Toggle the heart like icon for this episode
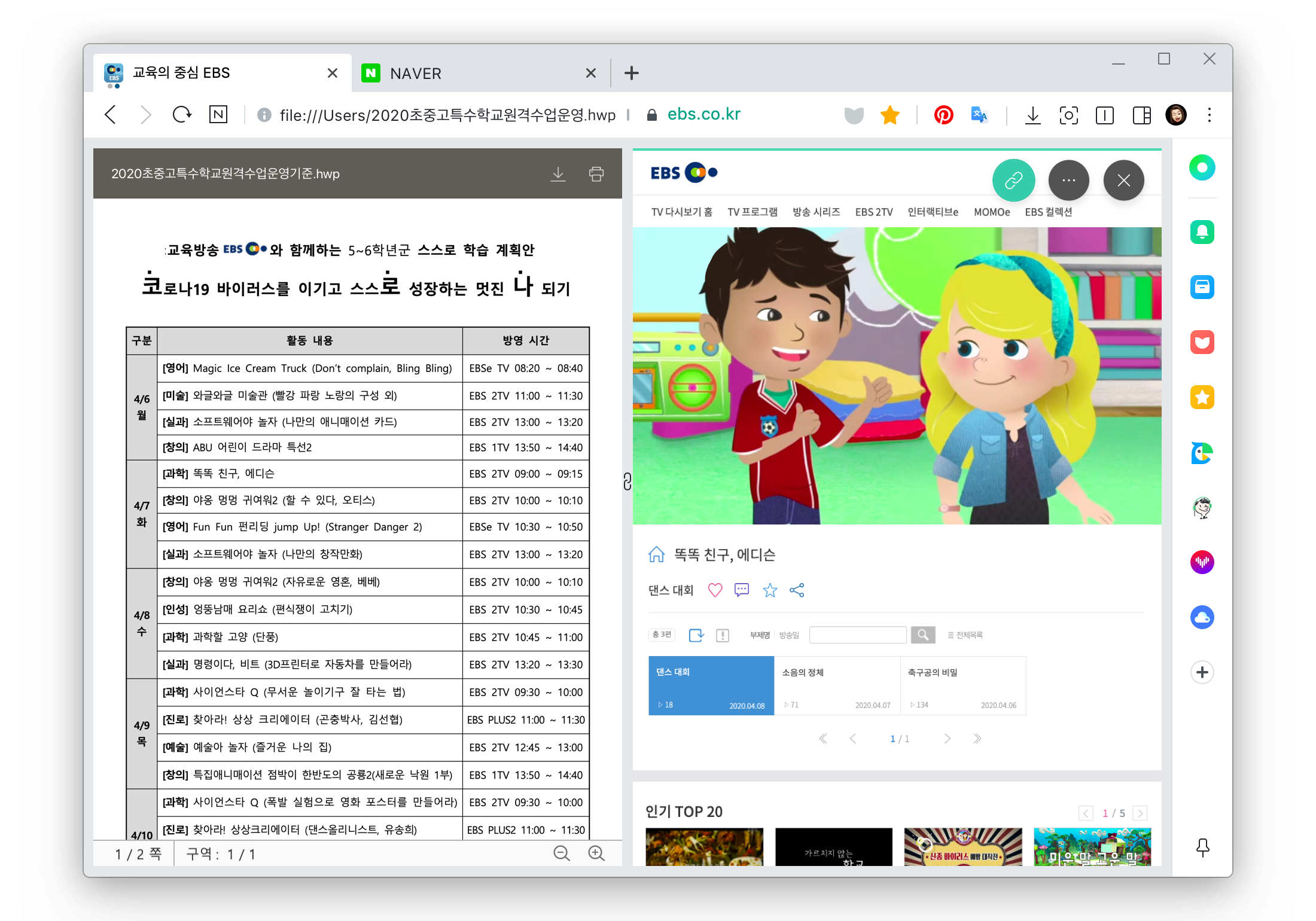Viewport: 1316px width, 921px height. click(x=715, y=590)
